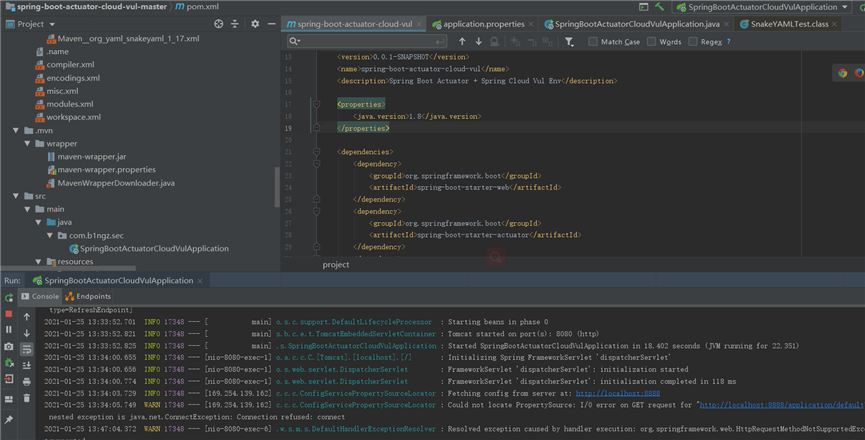Jump to previous search occurrence

tap(462, 41)
